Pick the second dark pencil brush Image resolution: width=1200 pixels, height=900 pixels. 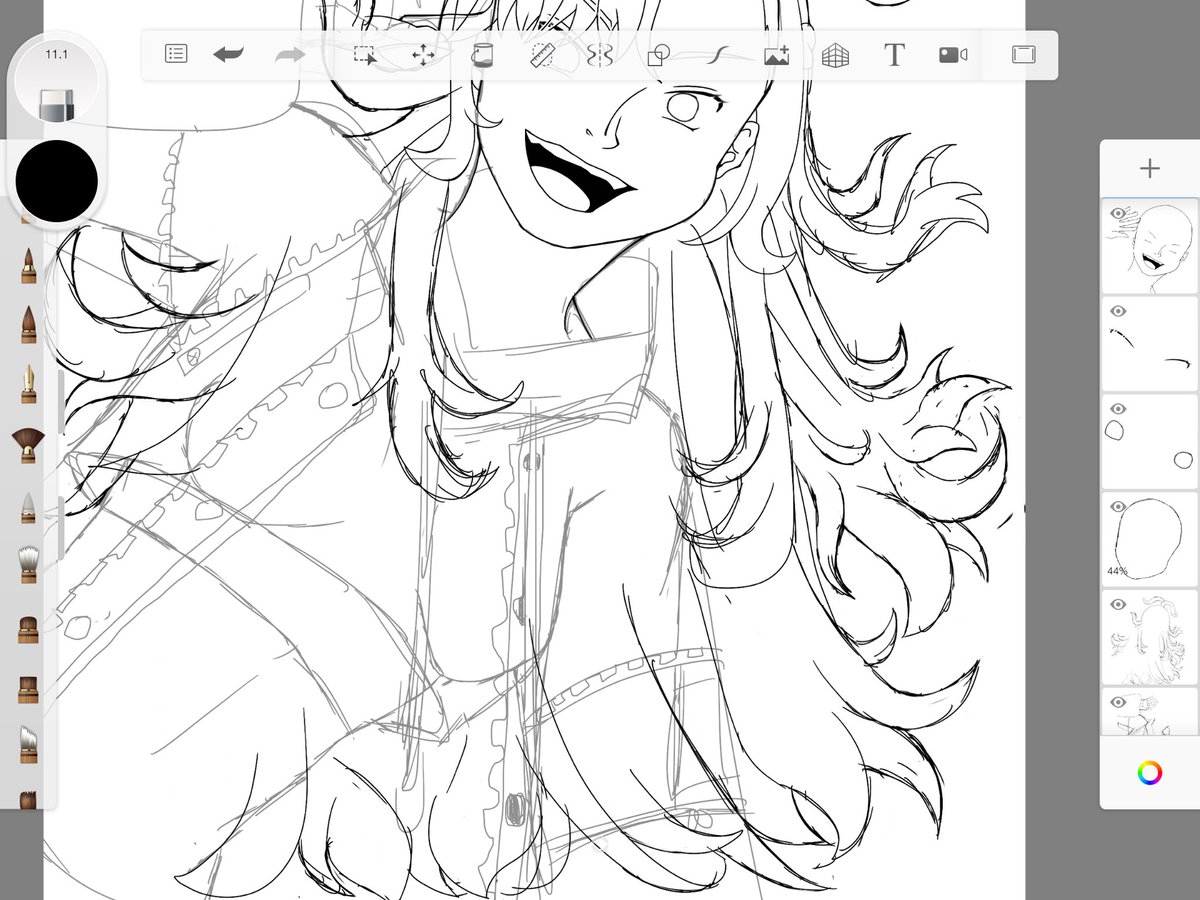29,324
